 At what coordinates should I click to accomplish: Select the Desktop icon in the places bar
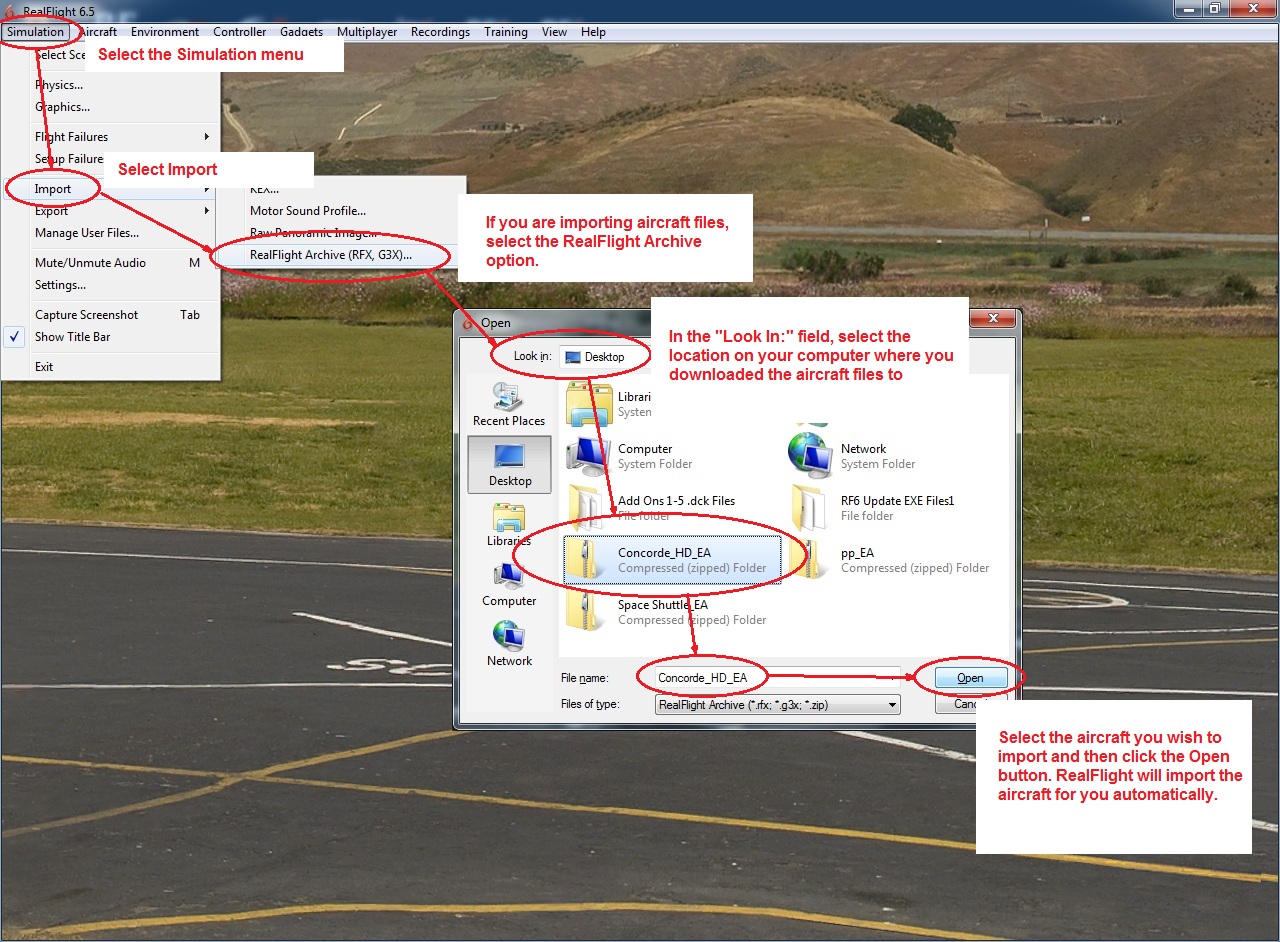[x=509, y=456]
